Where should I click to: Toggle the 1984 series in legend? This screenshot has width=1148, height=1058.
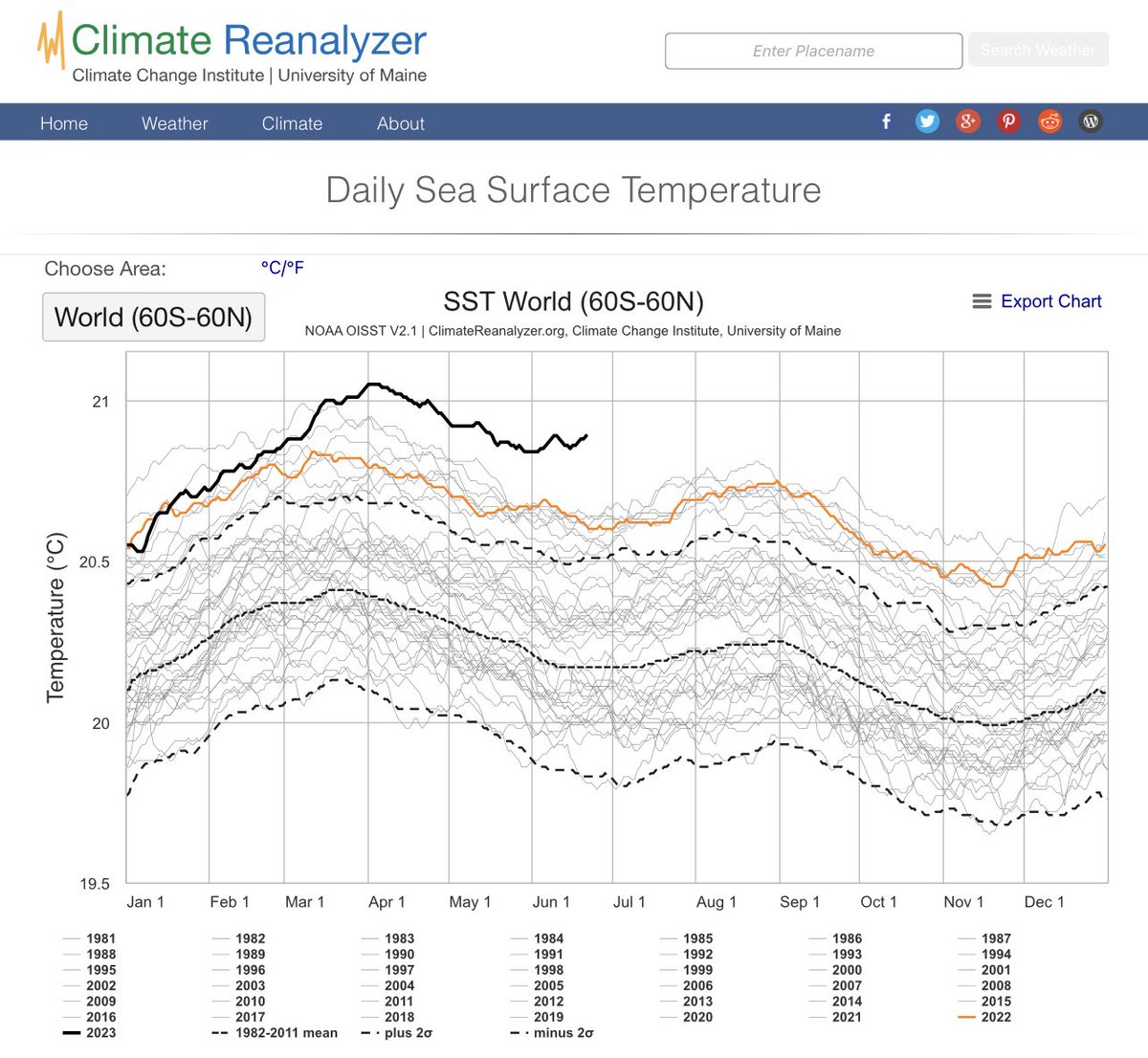click(x=537, y=938)
